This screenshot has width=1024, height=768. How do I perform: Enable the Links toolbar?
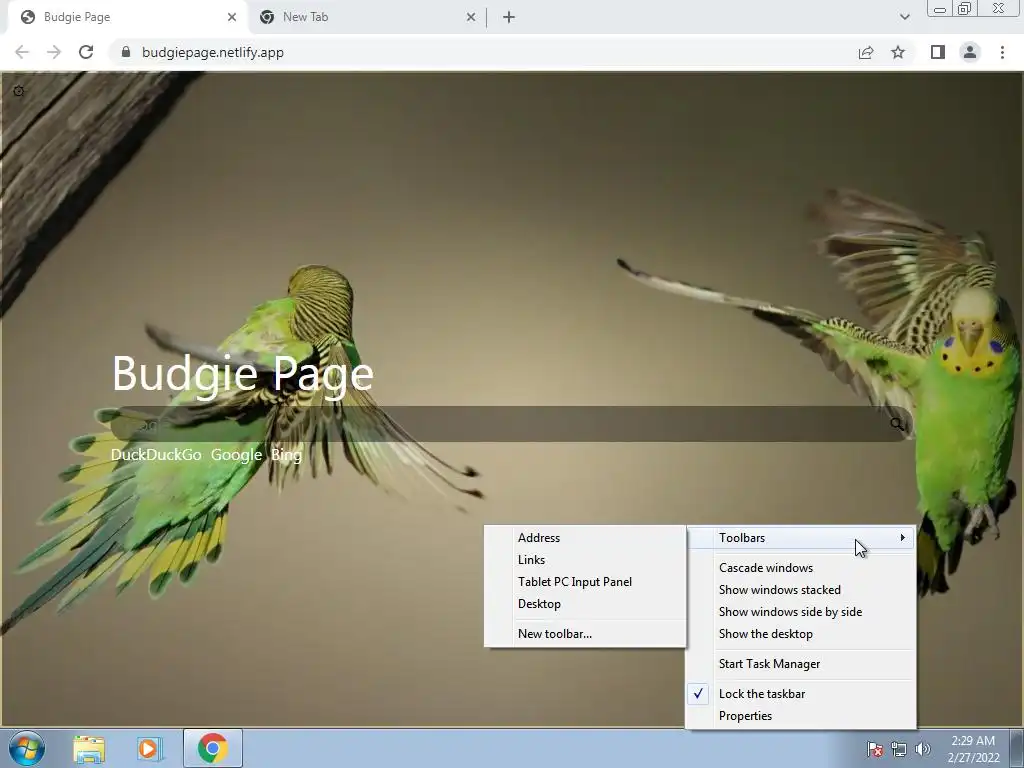pos(585,560)
